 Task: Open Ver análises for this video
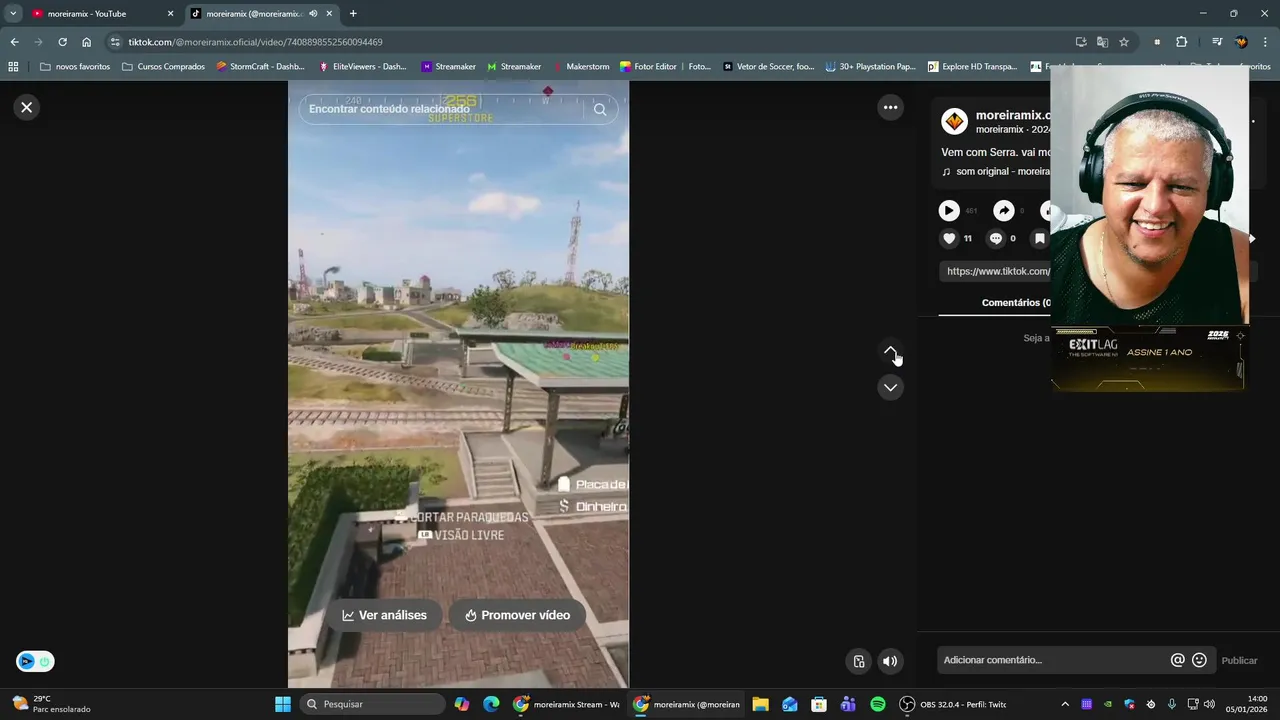pyautogui.click(x=384, y=615)
